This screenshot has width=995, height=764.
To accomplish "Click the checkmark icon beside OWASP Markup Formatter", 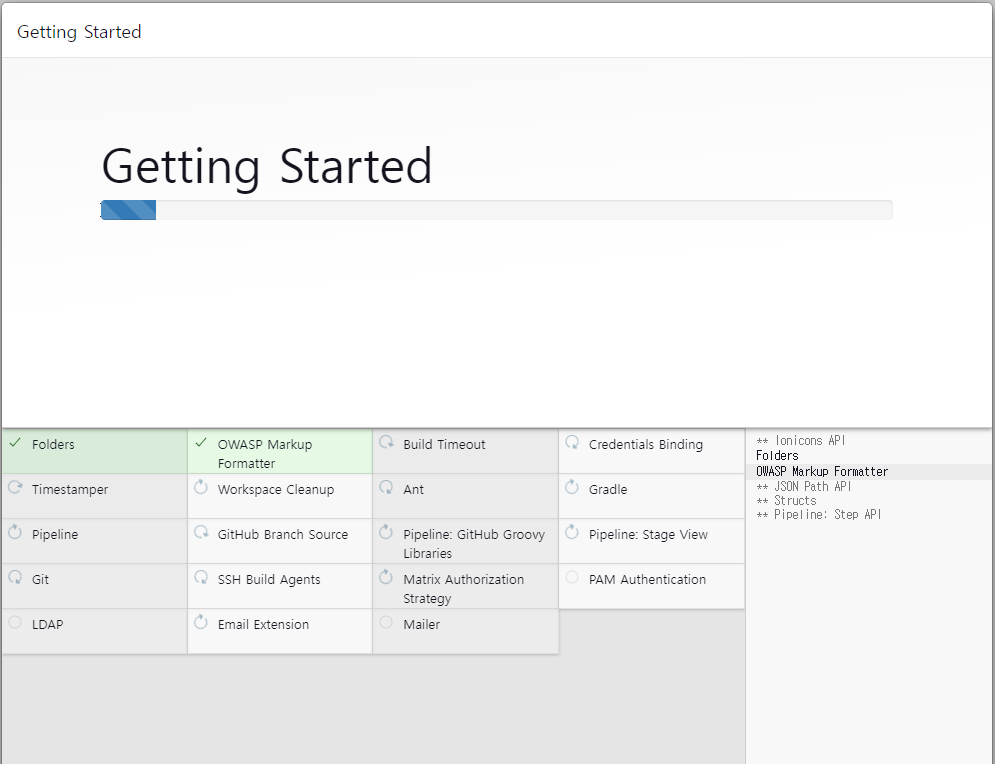I will [201, 442].
